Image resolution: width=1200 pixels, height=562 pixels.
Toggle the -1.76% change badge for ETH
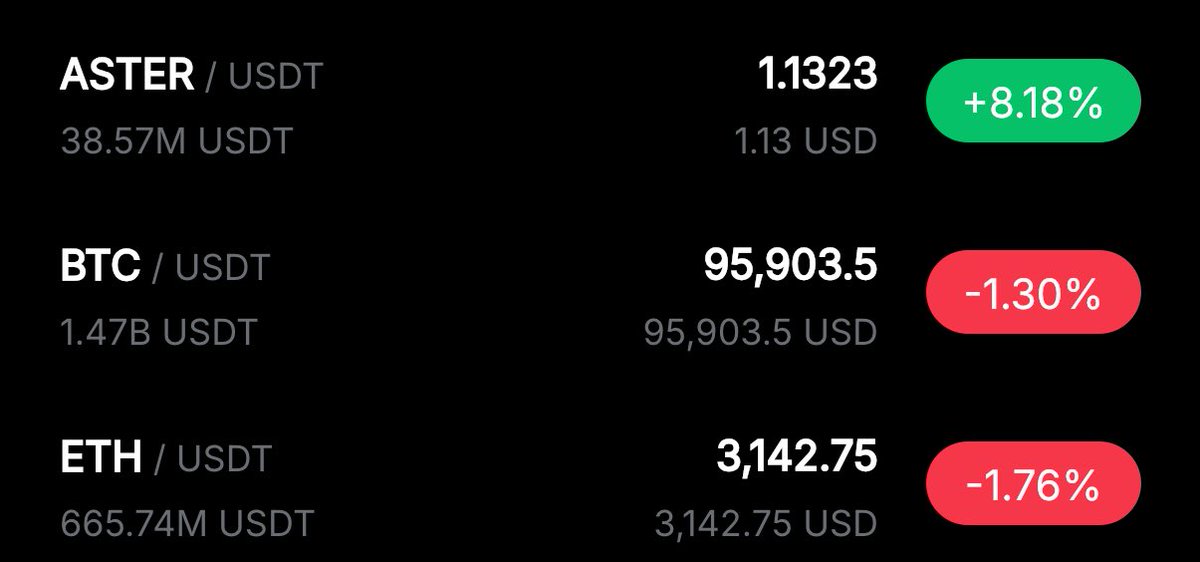tap(1033, 484)
